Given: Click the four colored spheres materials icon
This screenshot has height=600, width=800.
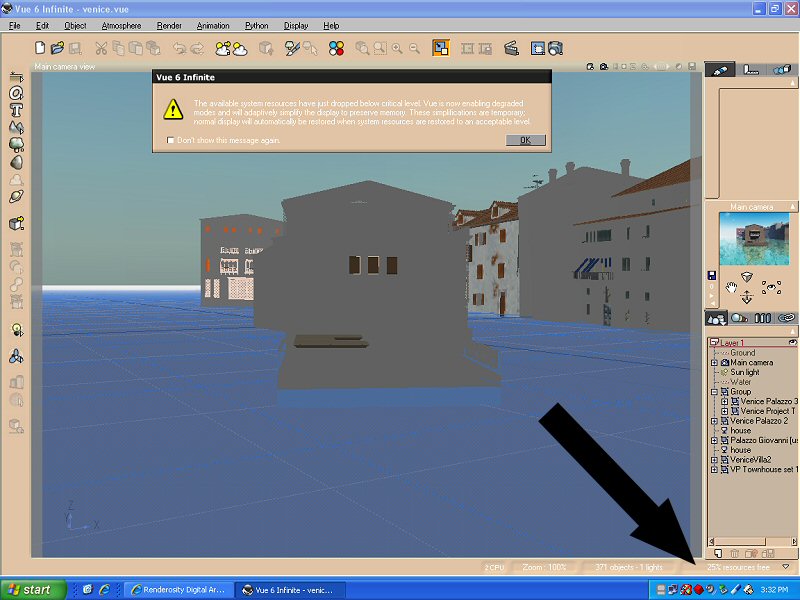Looking at the screenshot, I should [x=336, y=48].
